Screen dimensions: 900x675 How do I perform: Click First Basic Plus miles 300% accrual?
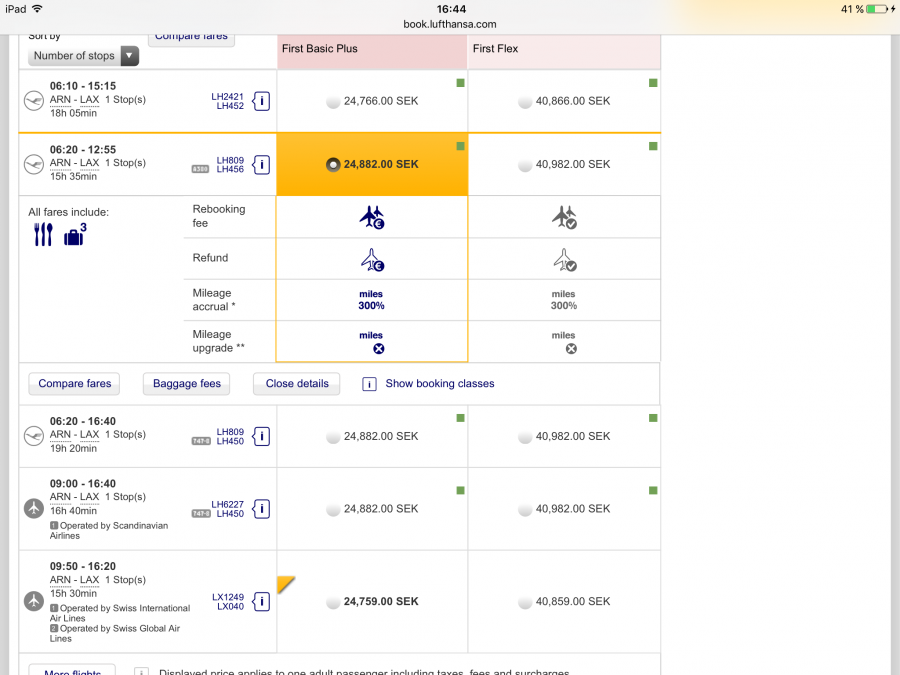point(371,300)
